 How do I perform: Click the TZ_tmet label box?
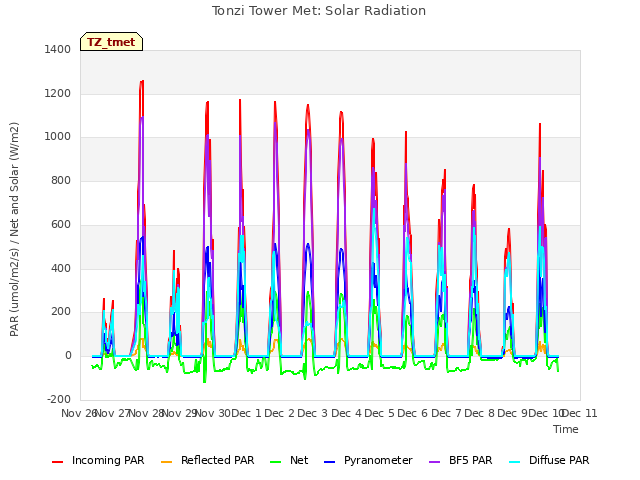click(x=111, y=42)
